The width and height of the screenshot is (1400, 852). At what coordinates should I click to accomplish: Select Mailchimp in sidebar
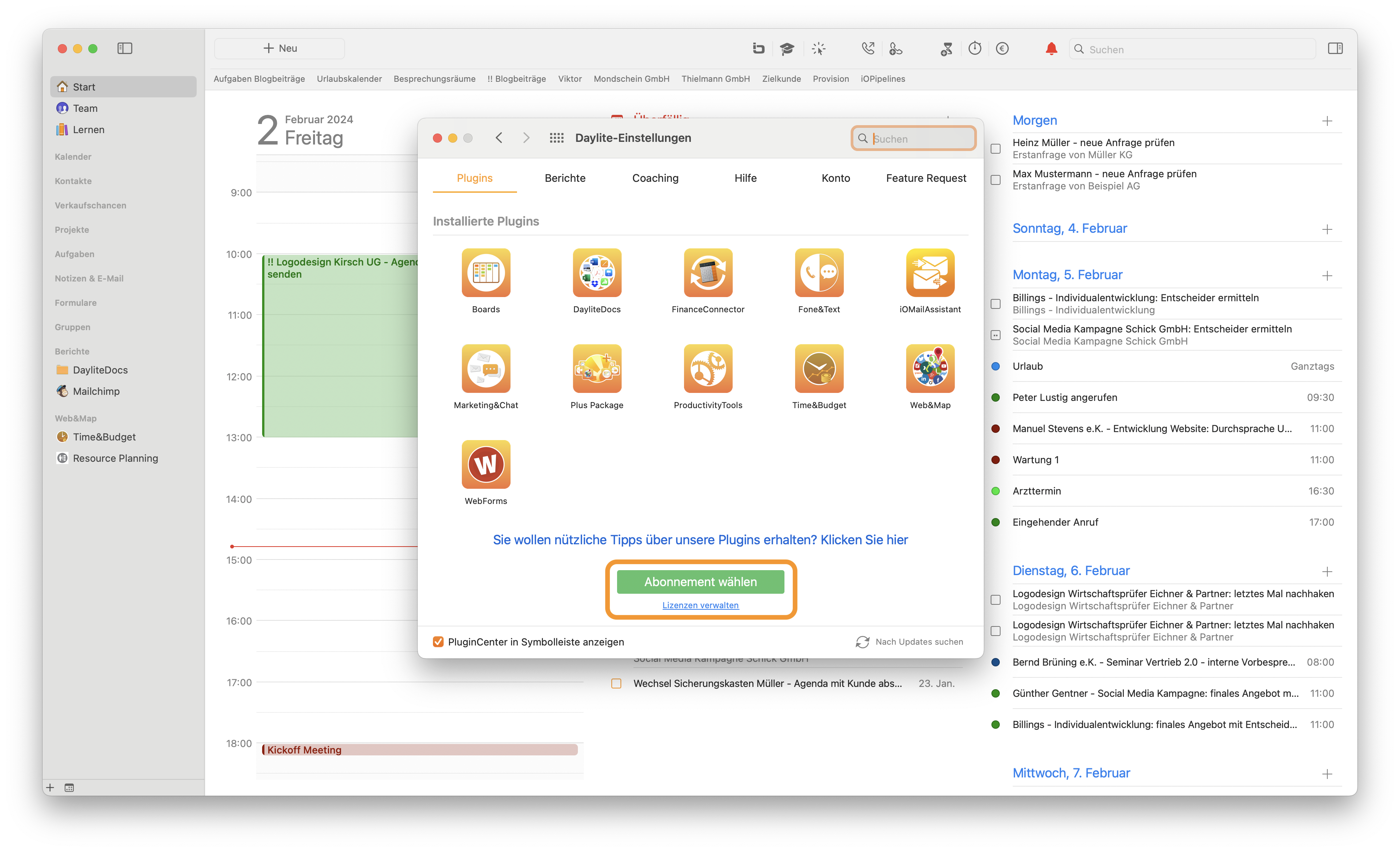coord(95,391)
